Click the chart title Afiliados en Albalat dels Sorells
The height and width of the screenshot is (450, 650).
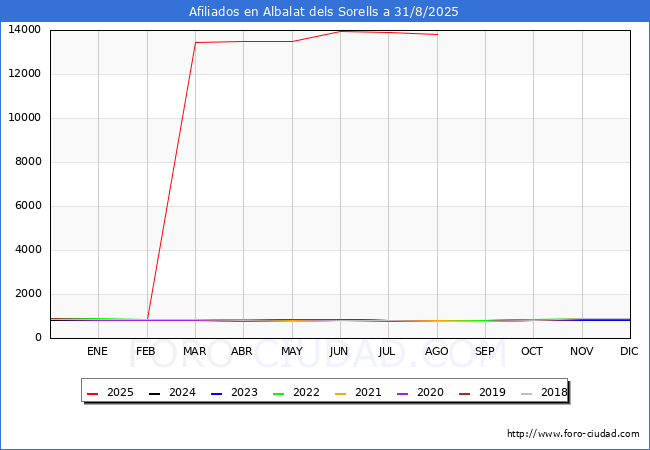click(x=324, y=12)
